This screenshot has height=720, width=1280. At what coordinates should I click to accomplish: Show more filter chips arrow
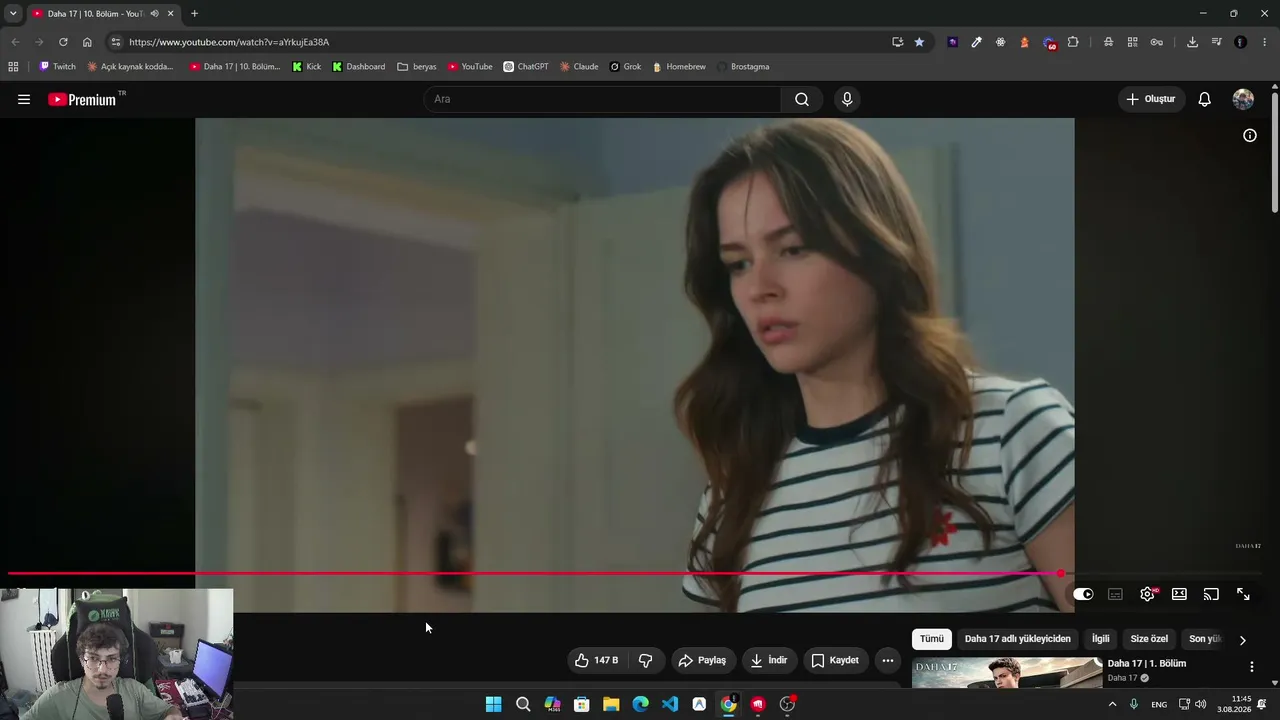pyautogui.click(x=1243, y=640)
